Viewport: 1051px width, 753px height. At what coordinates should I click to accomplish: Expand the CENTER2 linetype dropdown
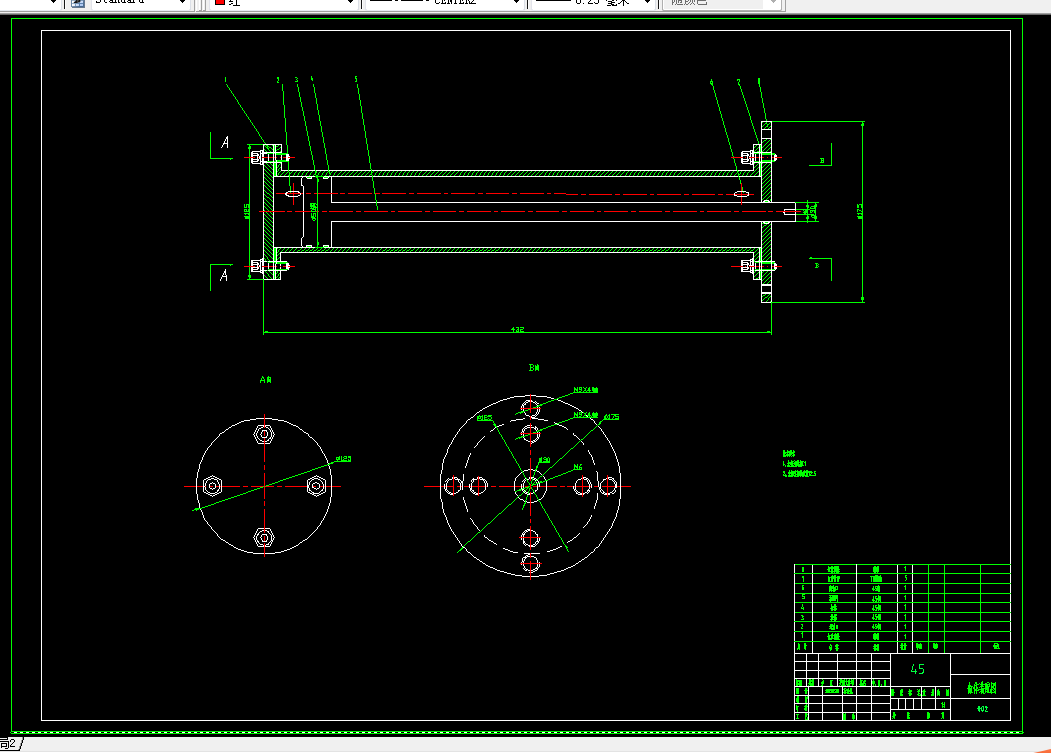point(516,3)
